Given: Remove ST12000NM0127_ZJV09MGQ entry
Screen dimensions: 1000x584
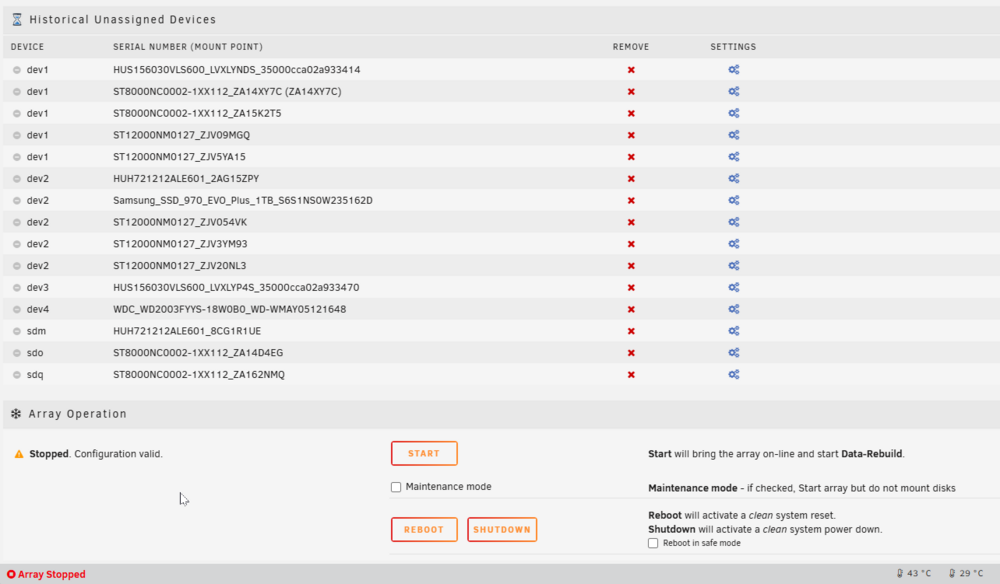Looking at the screenshot, I should pyautogui.click(x=631, y=135).
